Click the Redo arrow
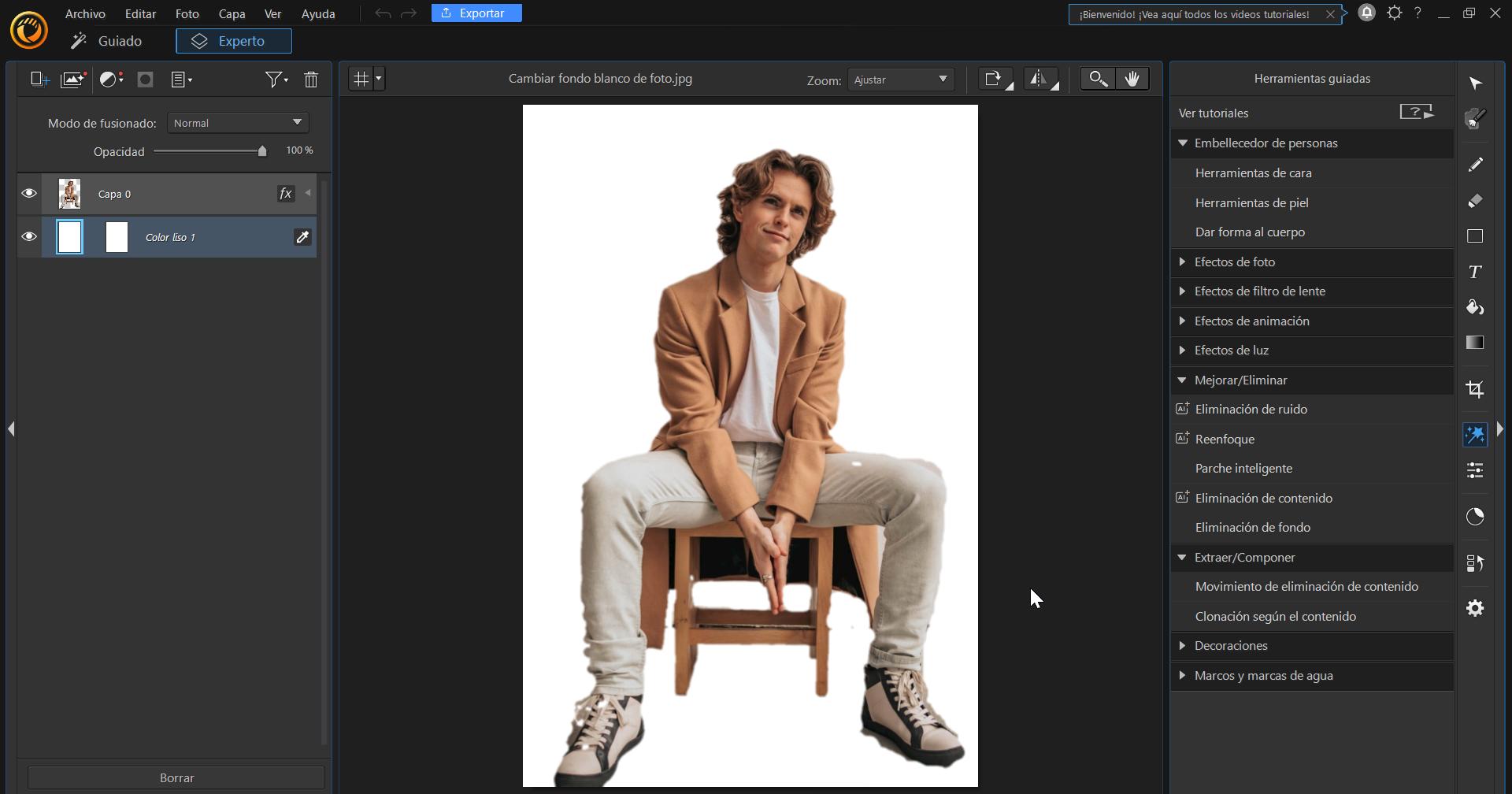The image size is (1512, 794). tap(408, 13)
